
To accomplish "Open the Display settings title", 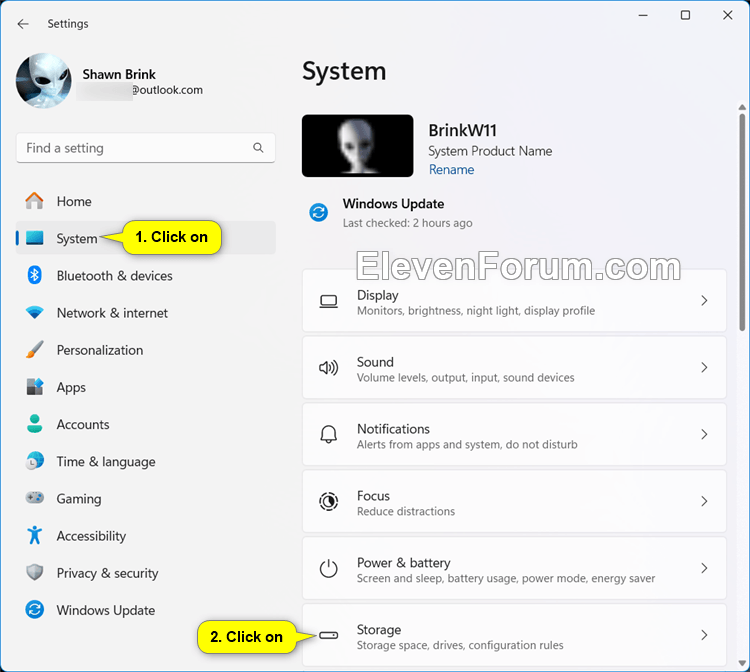I will click(x=378, y=295).
